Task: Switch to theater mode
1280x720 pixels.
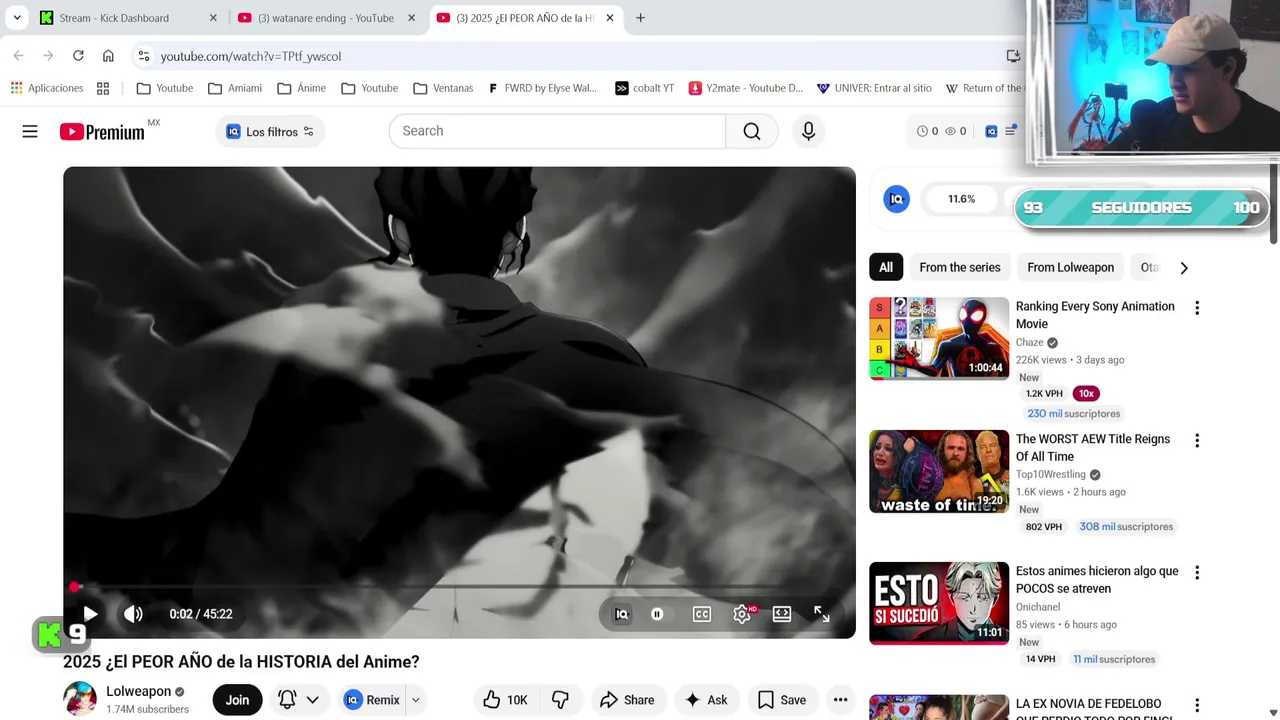Action: tap(782, 614)
